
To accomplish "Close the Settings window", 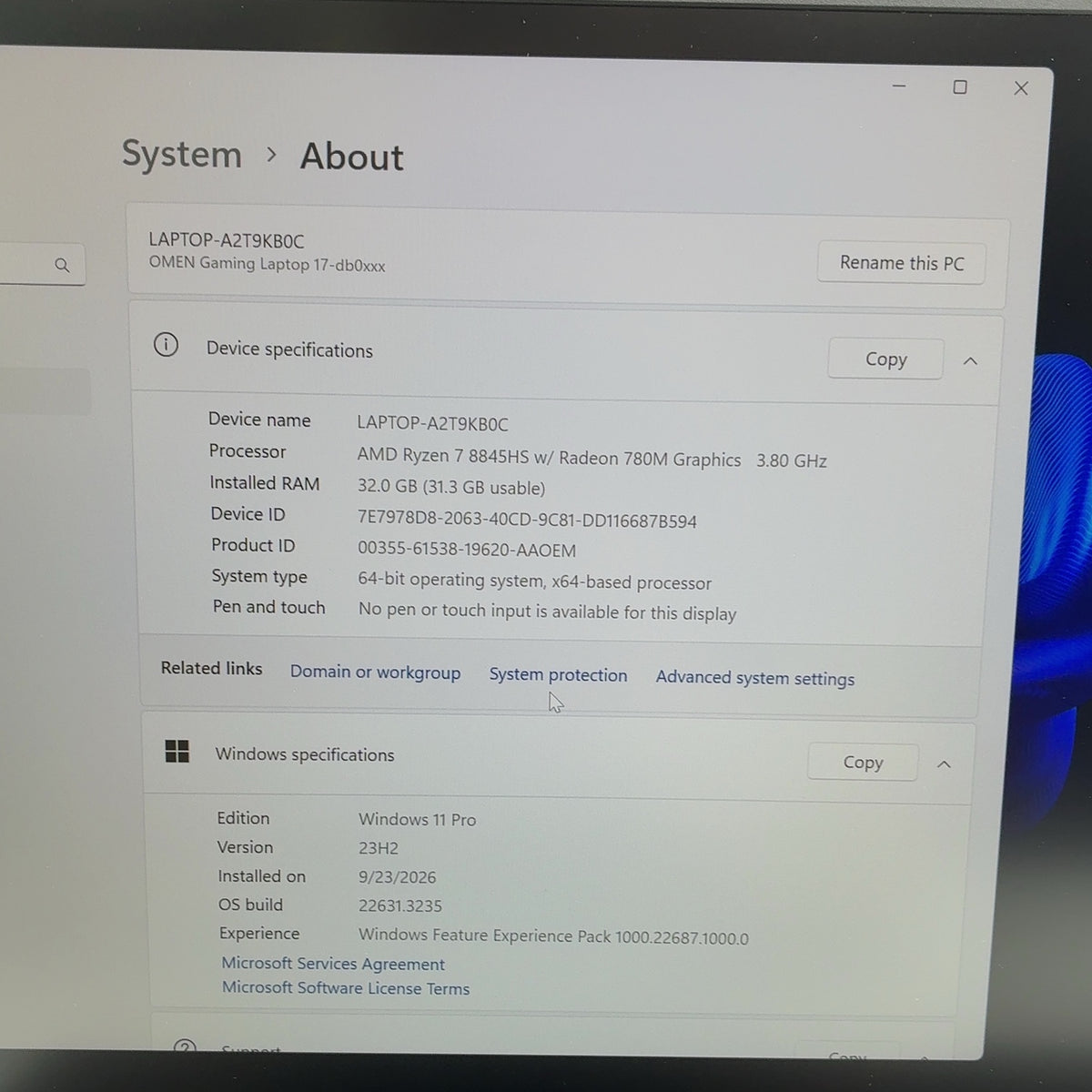I will (1021, 88).
